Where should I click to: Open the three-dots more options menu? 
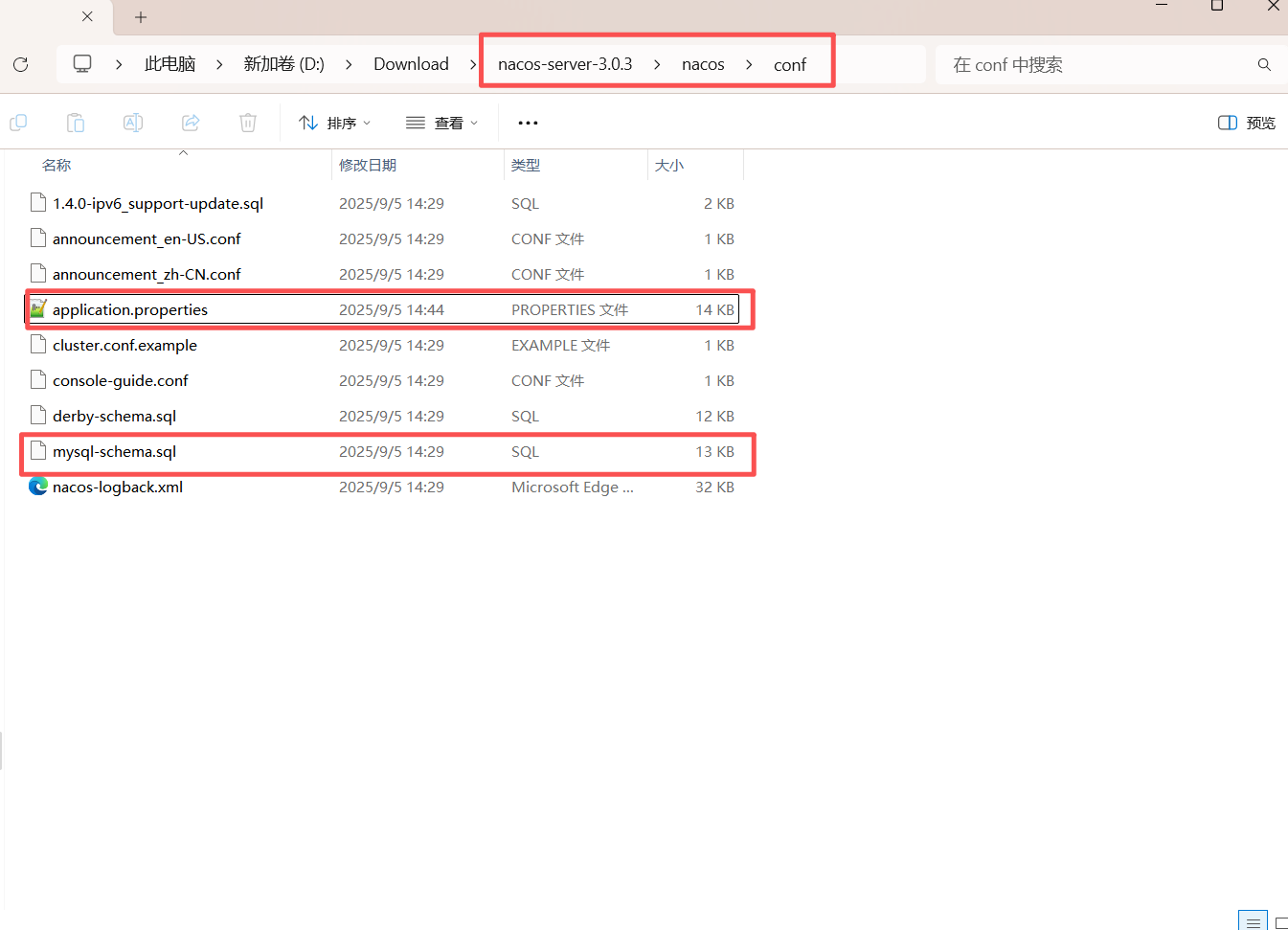[x=528, y=123]
